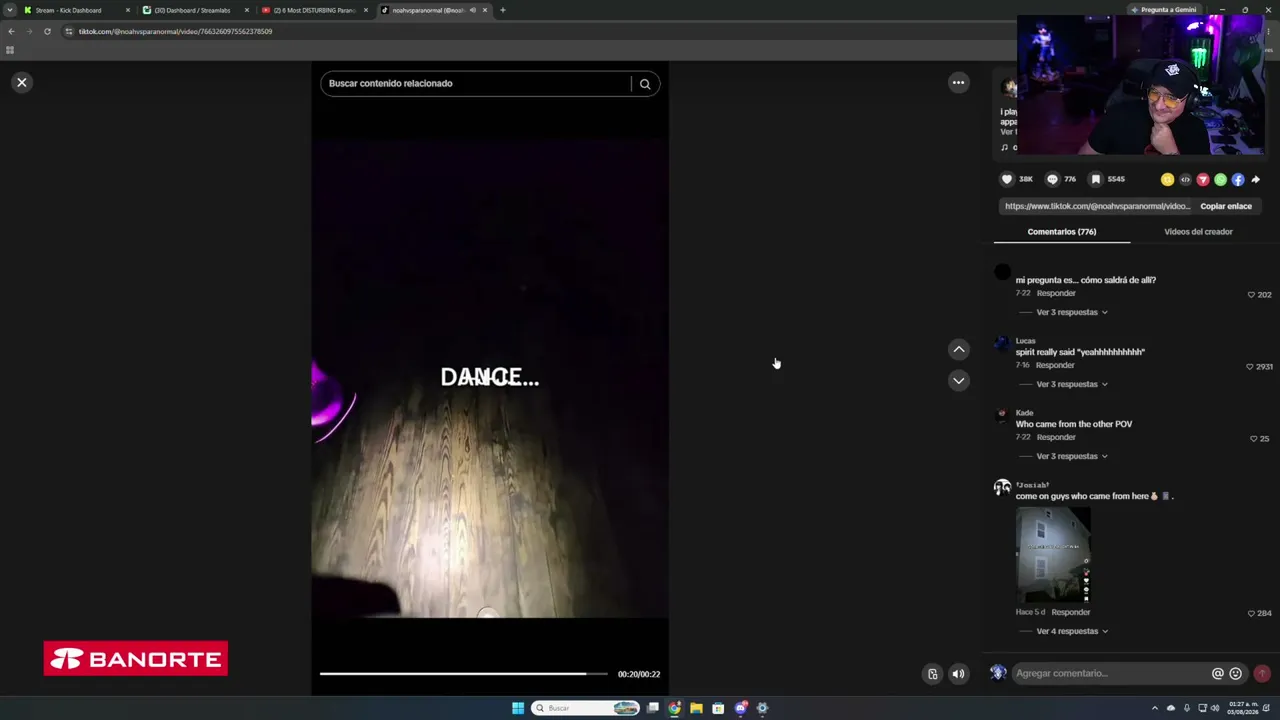Click the search magnifier in related content bar

(645, 84)
